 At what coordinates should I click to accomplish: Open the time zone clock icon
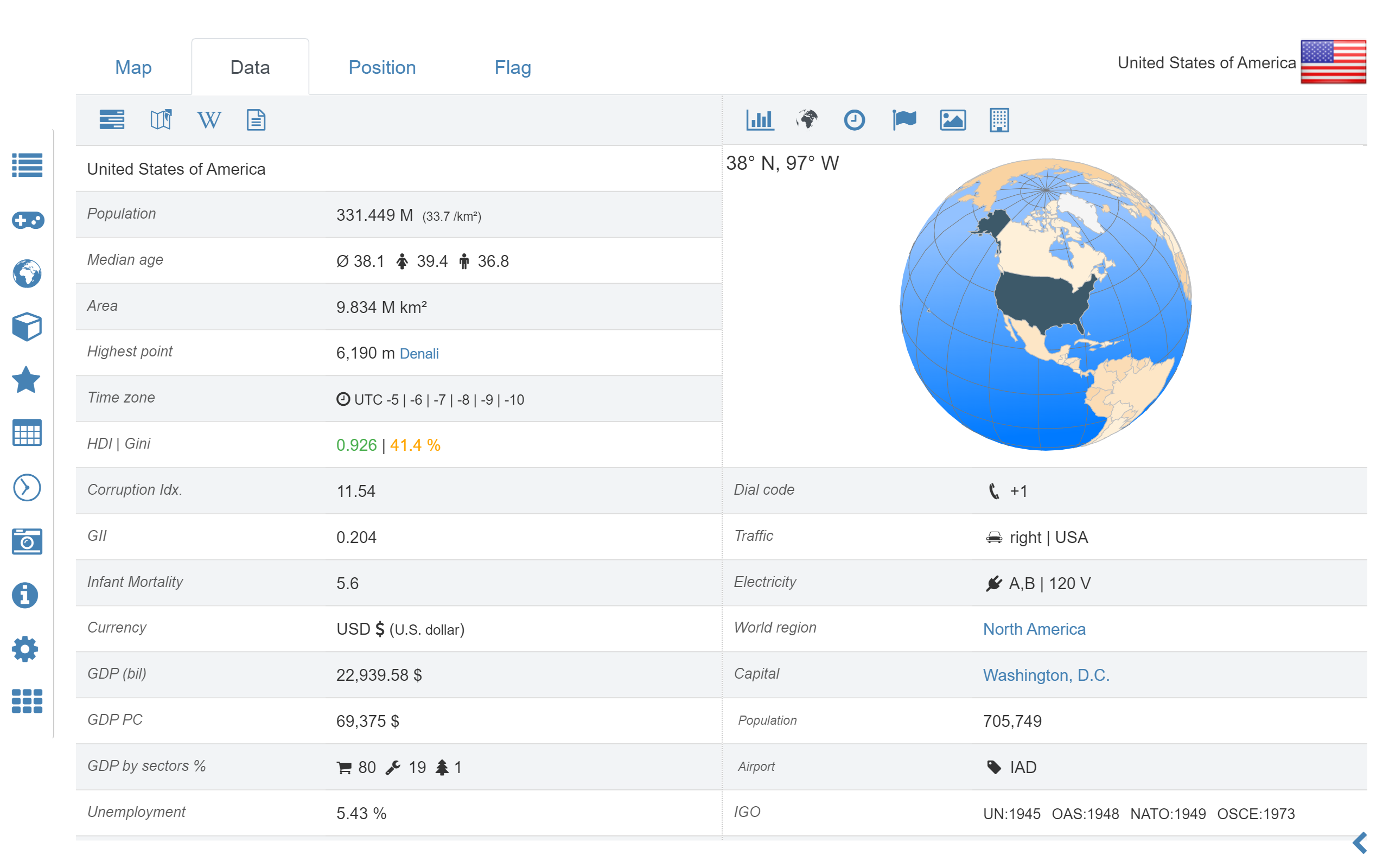click(854, 120)
